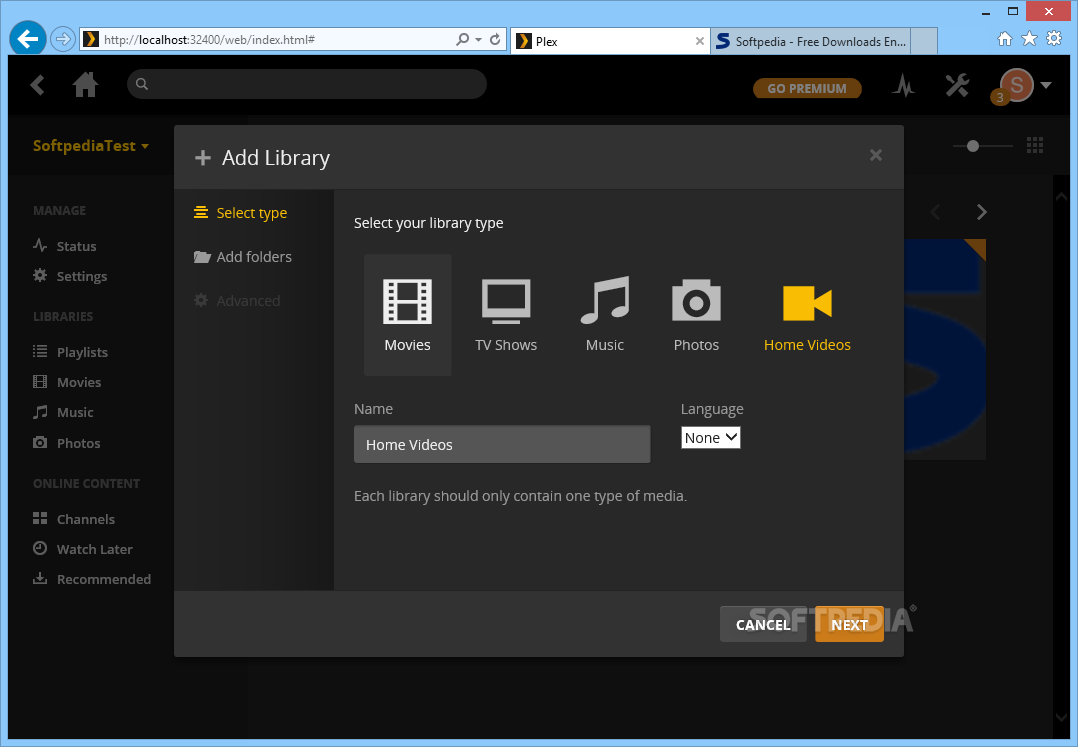
Task: Go to the Add folders step
Action: (x=243, y=257)
